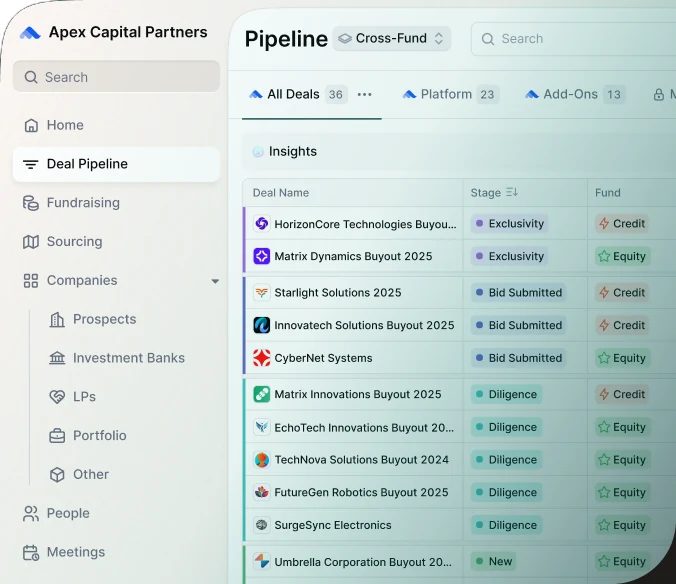Open the Diligence stage of SurgeSync Electronics
676x584 pixels.
pyautogui.click(x=506, y=525)
